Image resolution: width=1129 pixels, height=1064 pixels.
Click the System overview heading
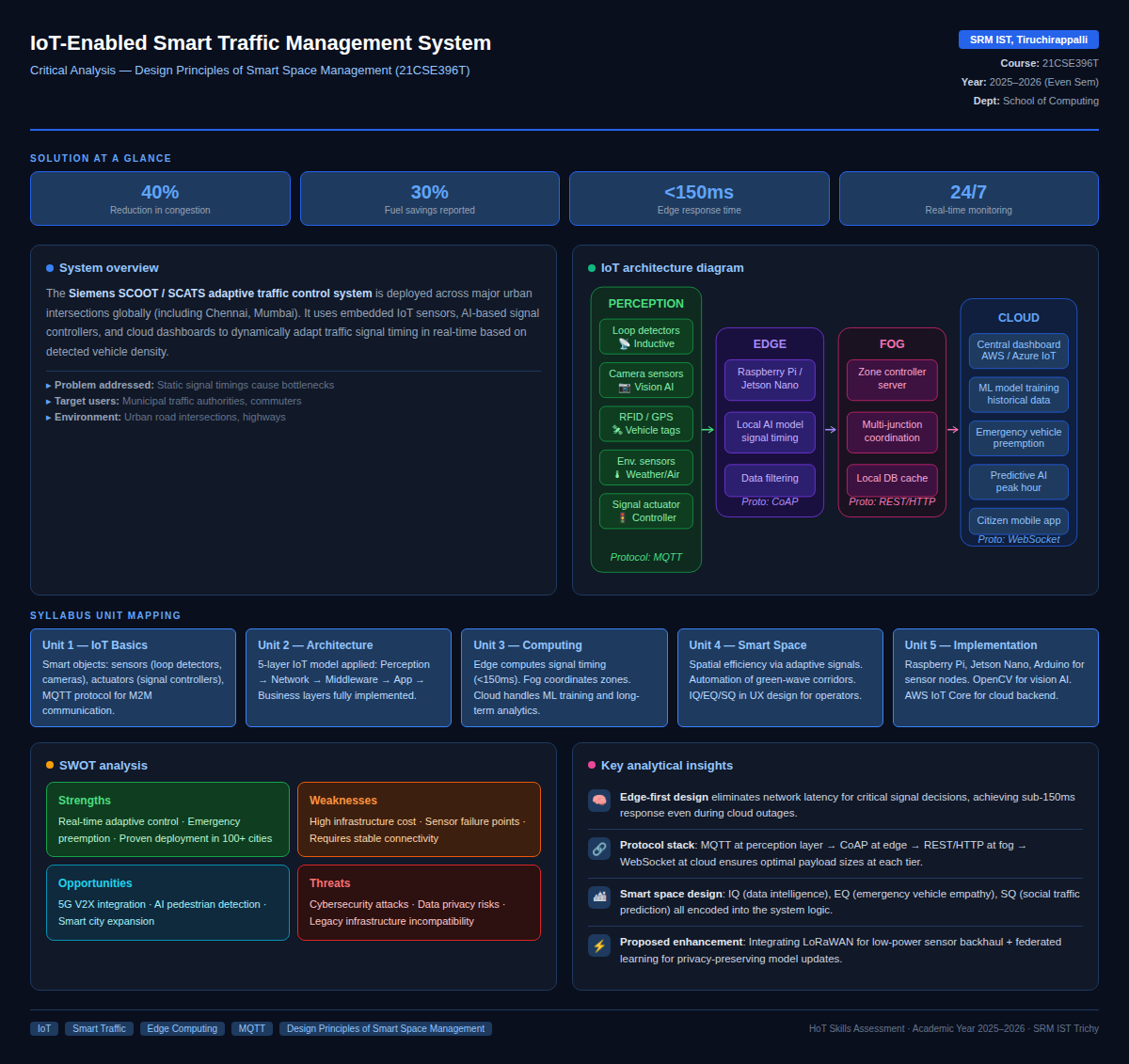pyautogui.click(x=109, y=268)
